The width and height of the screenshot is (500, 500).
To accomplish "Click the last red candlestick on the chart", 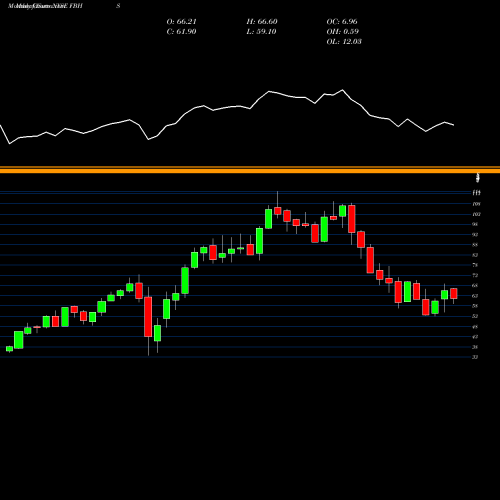I will pyautogui.click(x=454, y=294).
